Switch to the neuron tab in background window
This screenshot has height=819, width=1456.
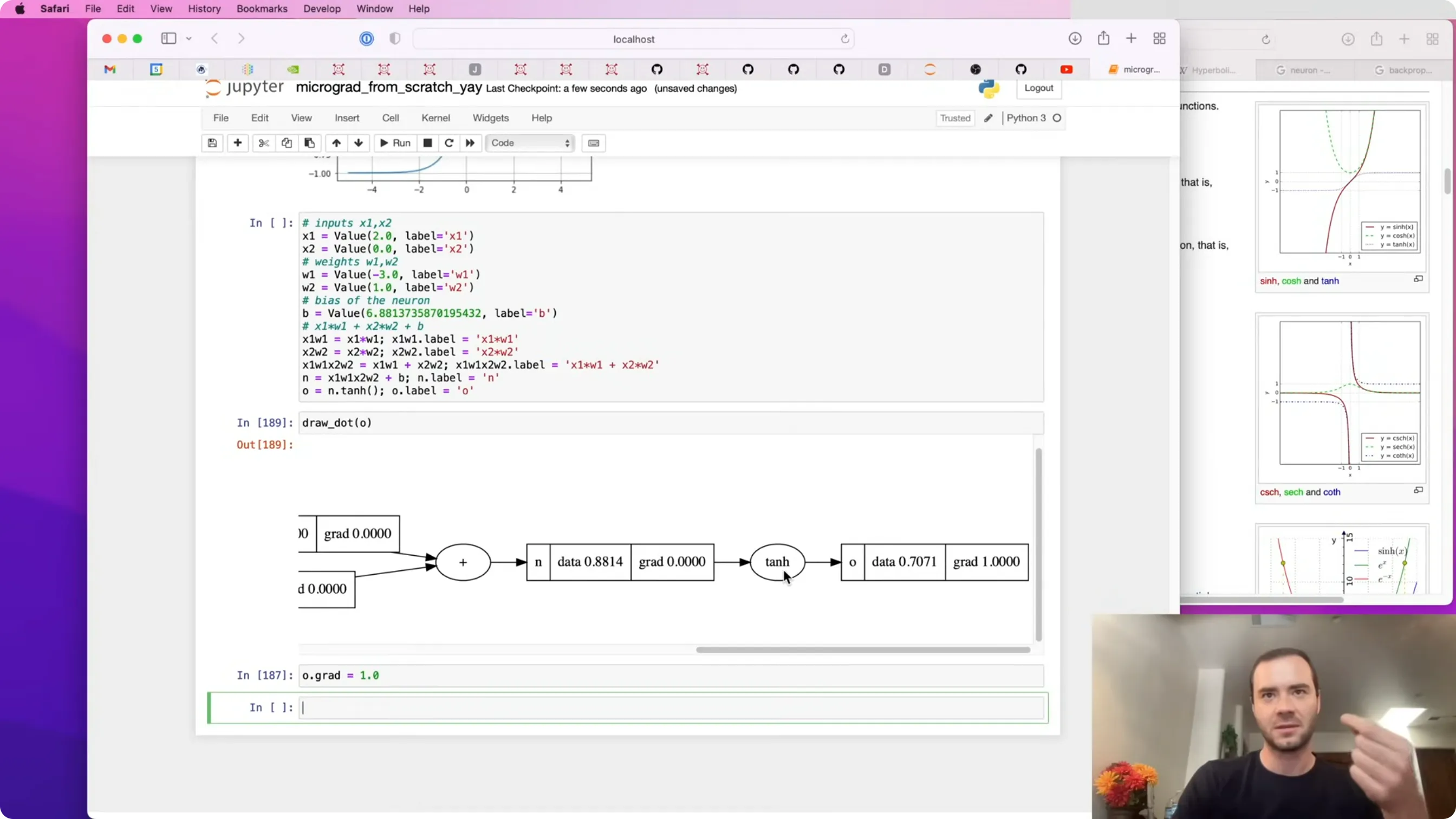tap(1304, 70)
